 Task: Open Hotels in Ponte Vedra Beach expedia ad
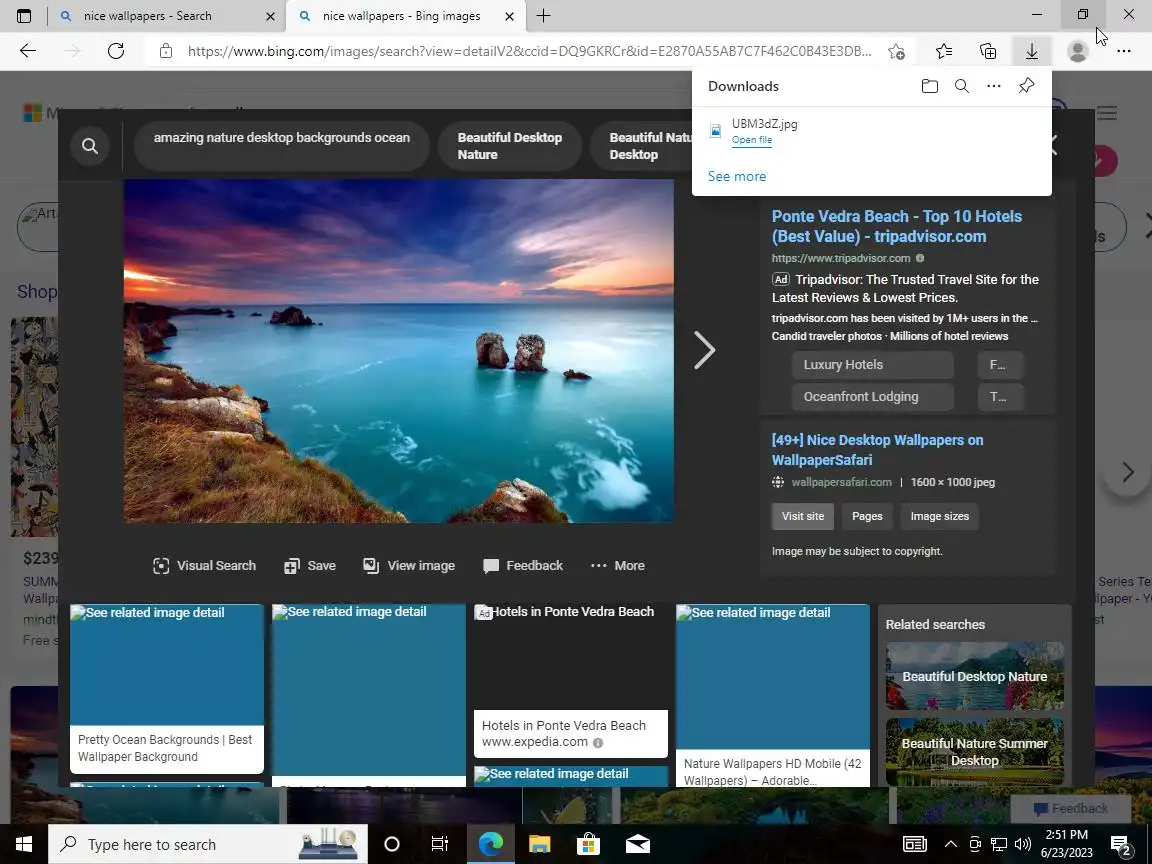[x=571, y=680]
